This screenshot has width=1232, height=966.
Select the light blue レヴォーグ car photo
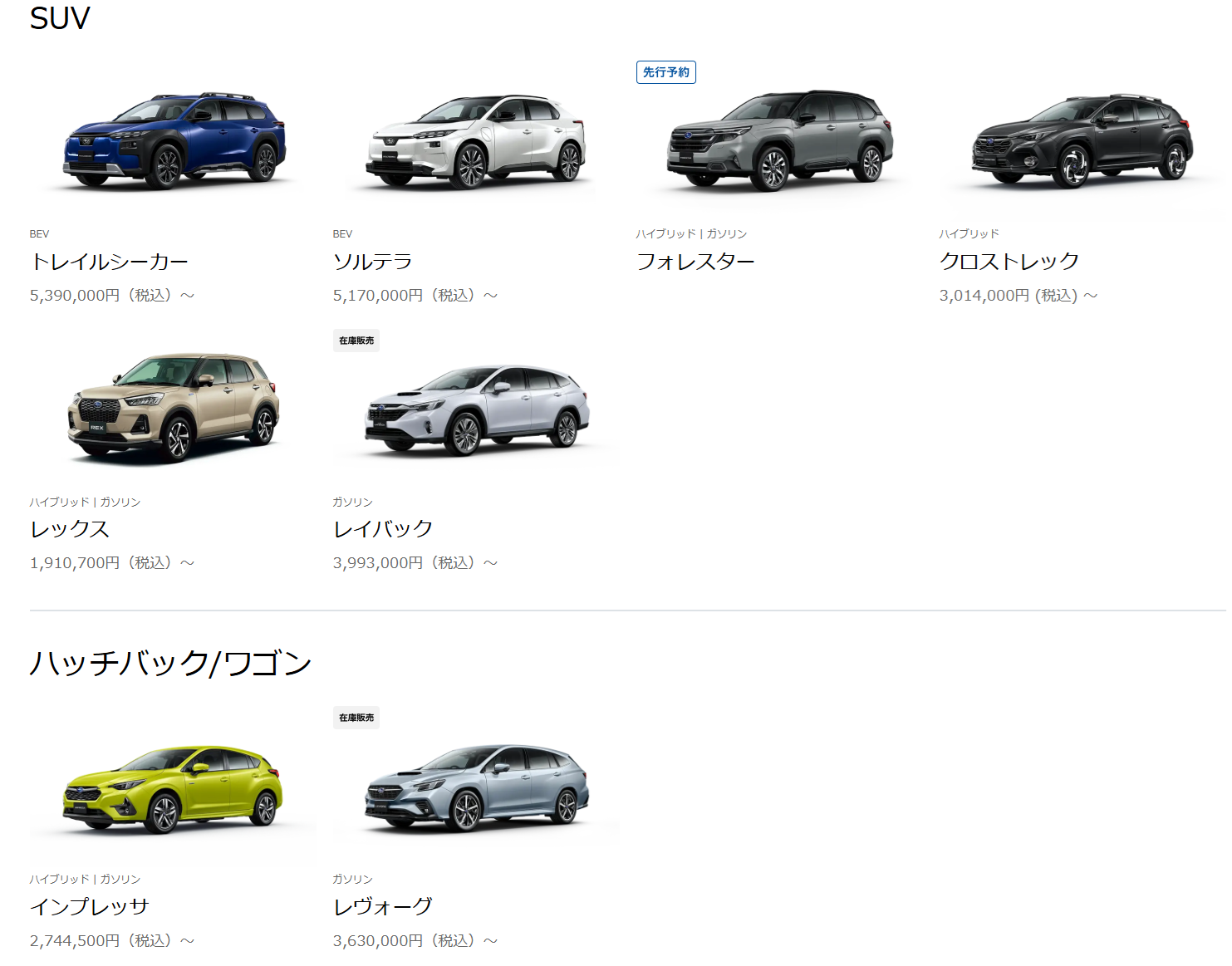[476, 787]
